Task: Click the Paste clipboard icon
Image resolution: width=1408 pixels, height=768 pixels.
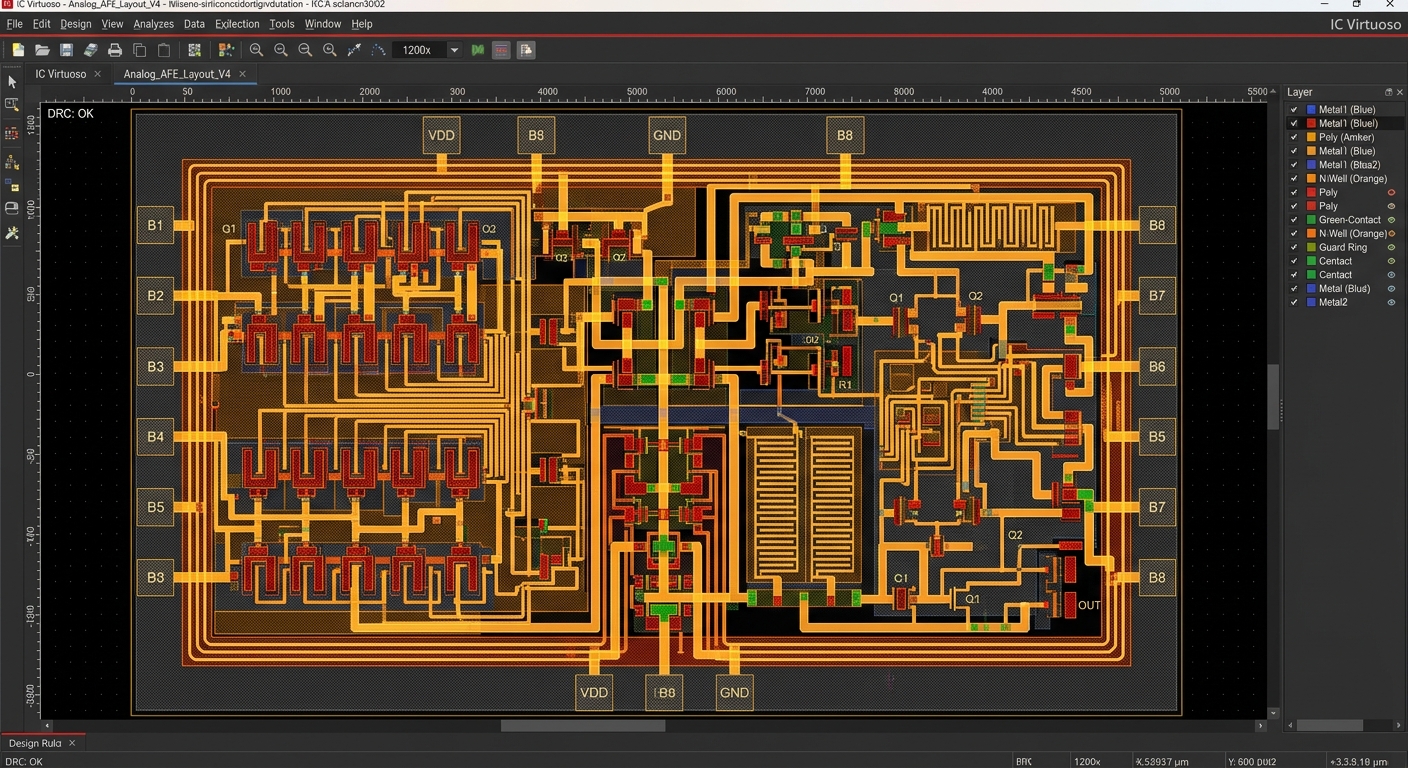Action: pos(164,50)
